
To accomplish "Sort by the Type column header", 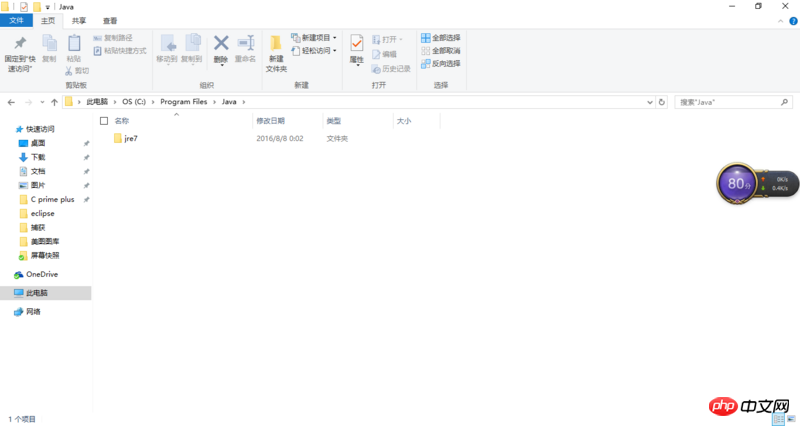I will 334,121.
